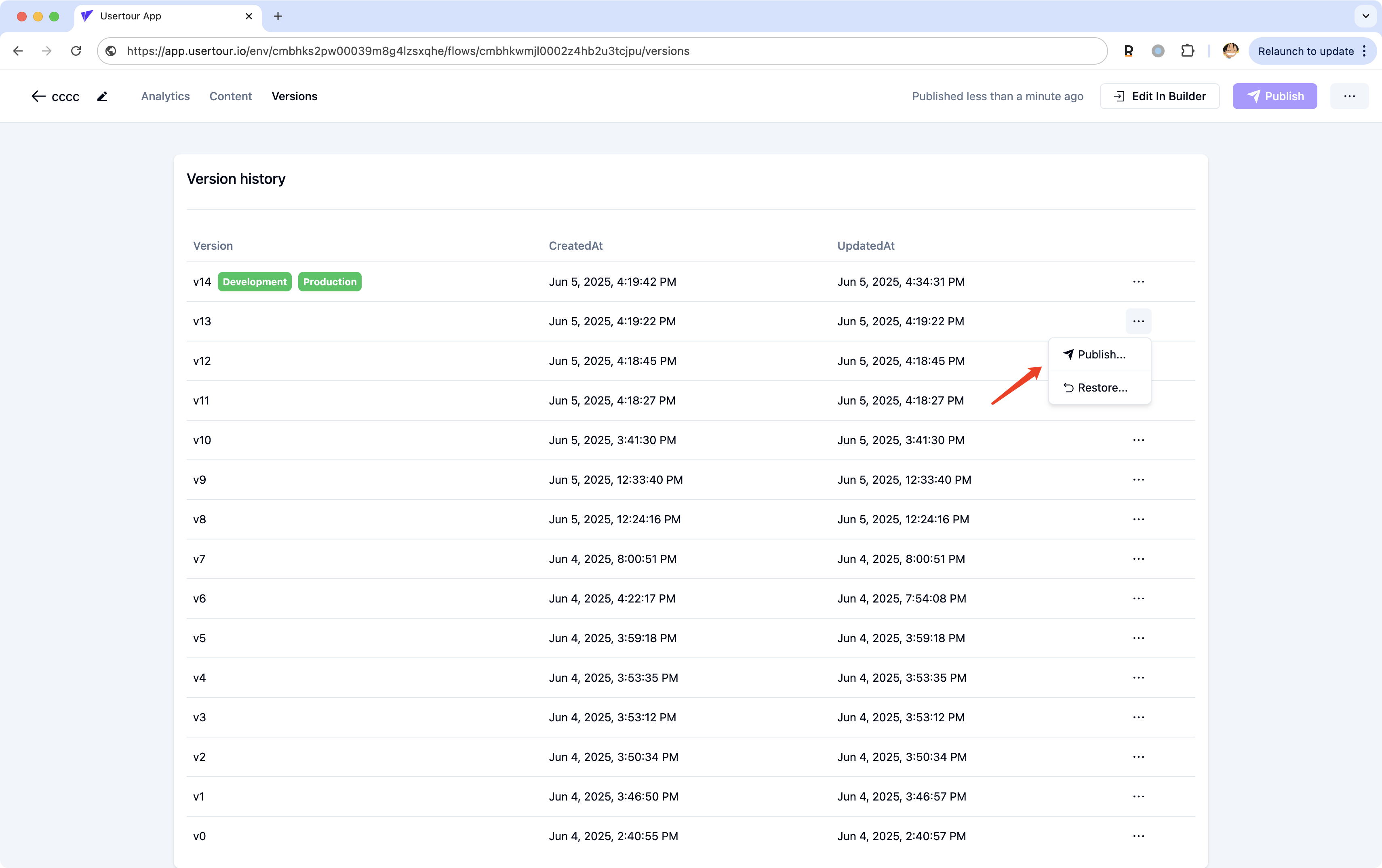Open the three-dot menu for v14 row
The width and height of the screenshot is (1382, 868).
[1139, 282]
